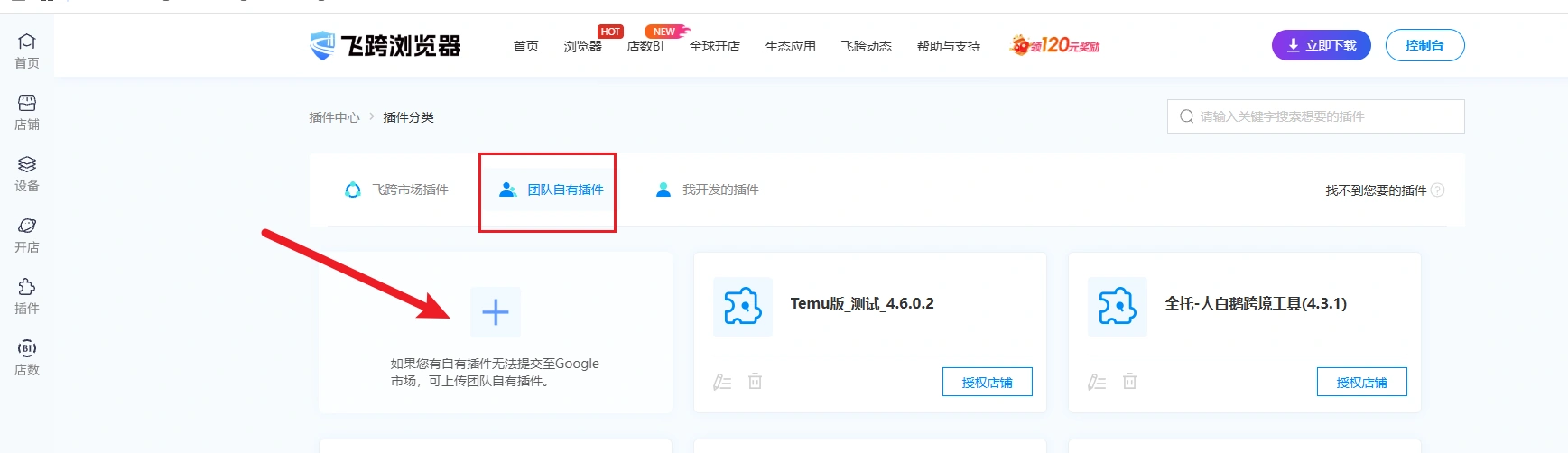Open 帮助与支持 in the top navigation
The height and width of the screenshot is (453, 1568).
coord(949,46)
